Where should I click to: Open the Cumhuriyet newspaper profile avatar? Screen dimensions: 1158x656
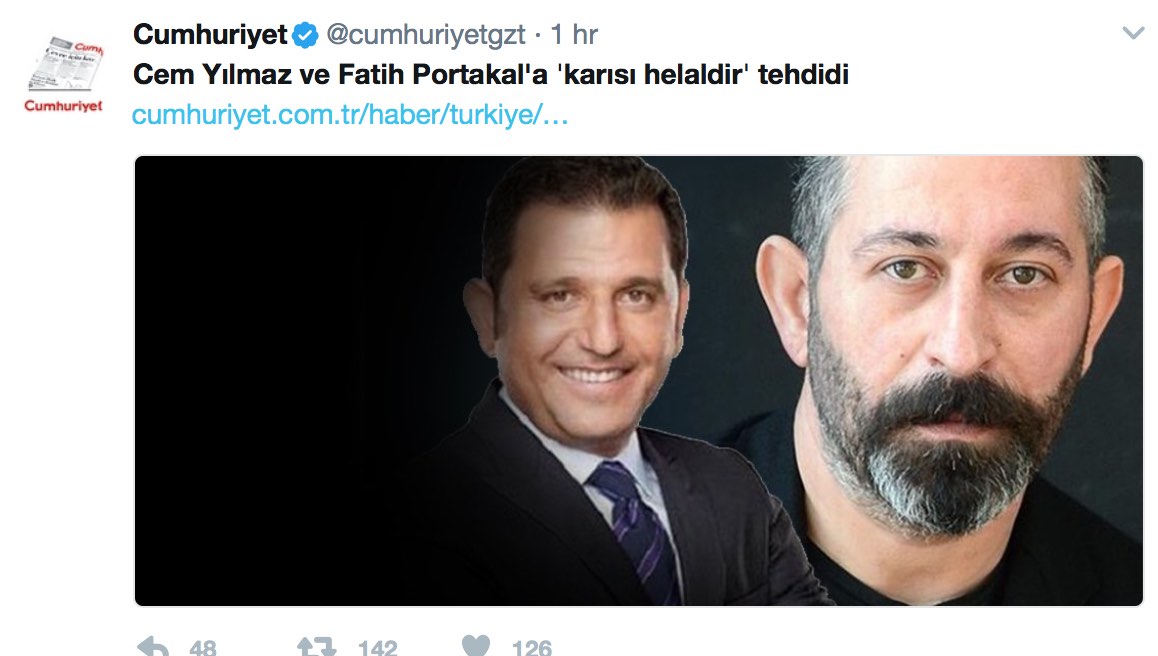[x=64, y=64]
